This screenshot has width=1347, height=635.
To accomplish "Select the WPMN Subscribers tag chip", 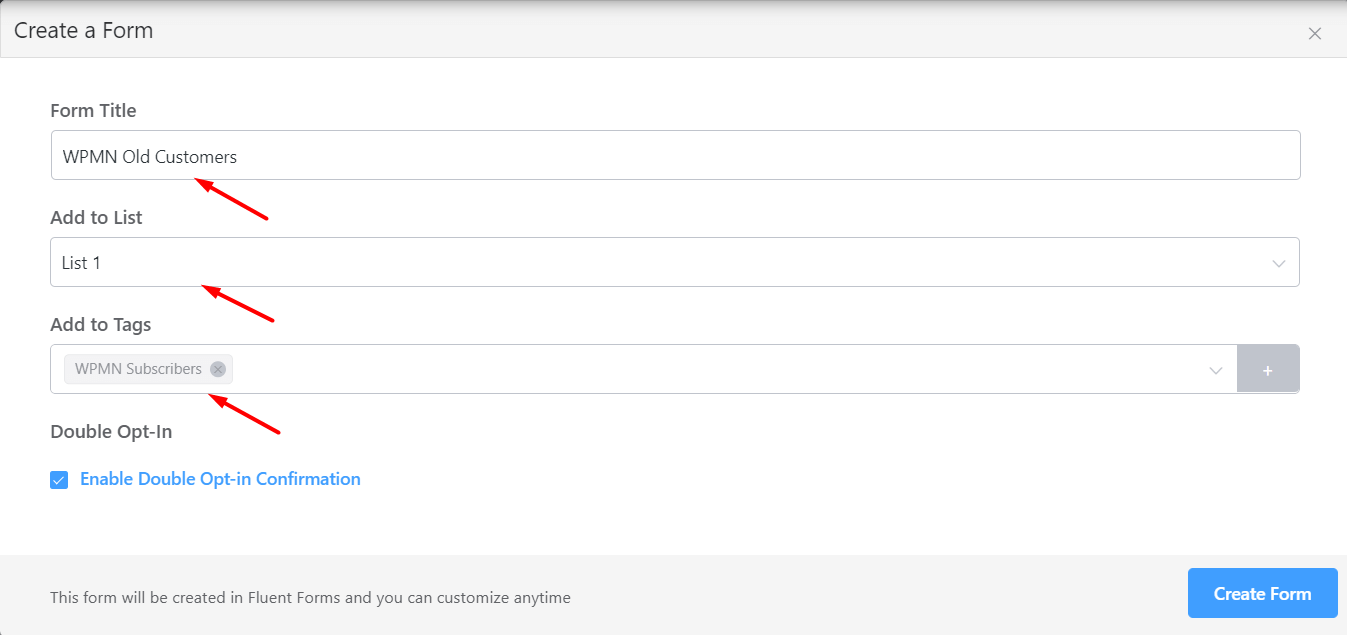I will (x=138, y=369).
